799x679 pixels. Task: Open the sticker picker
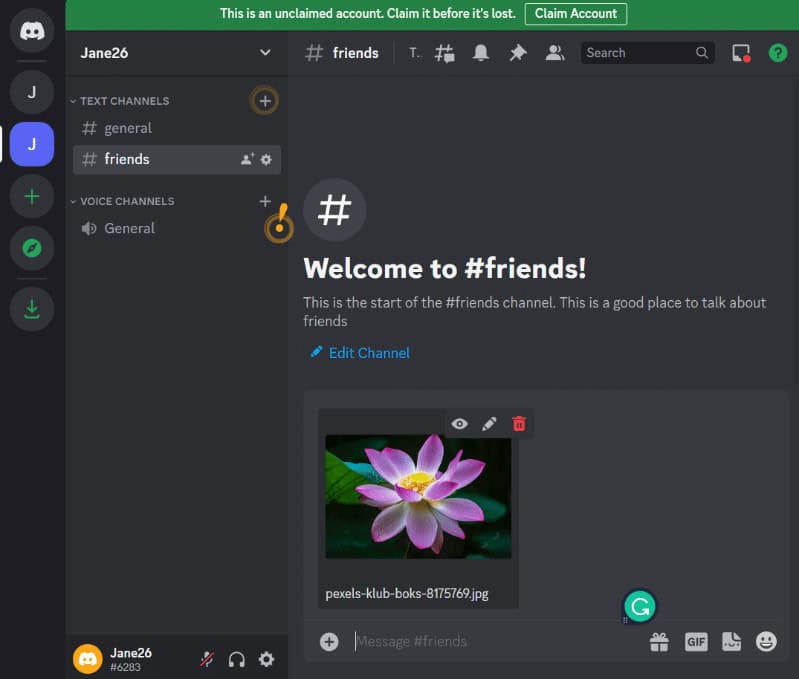[x=731, y=642]
